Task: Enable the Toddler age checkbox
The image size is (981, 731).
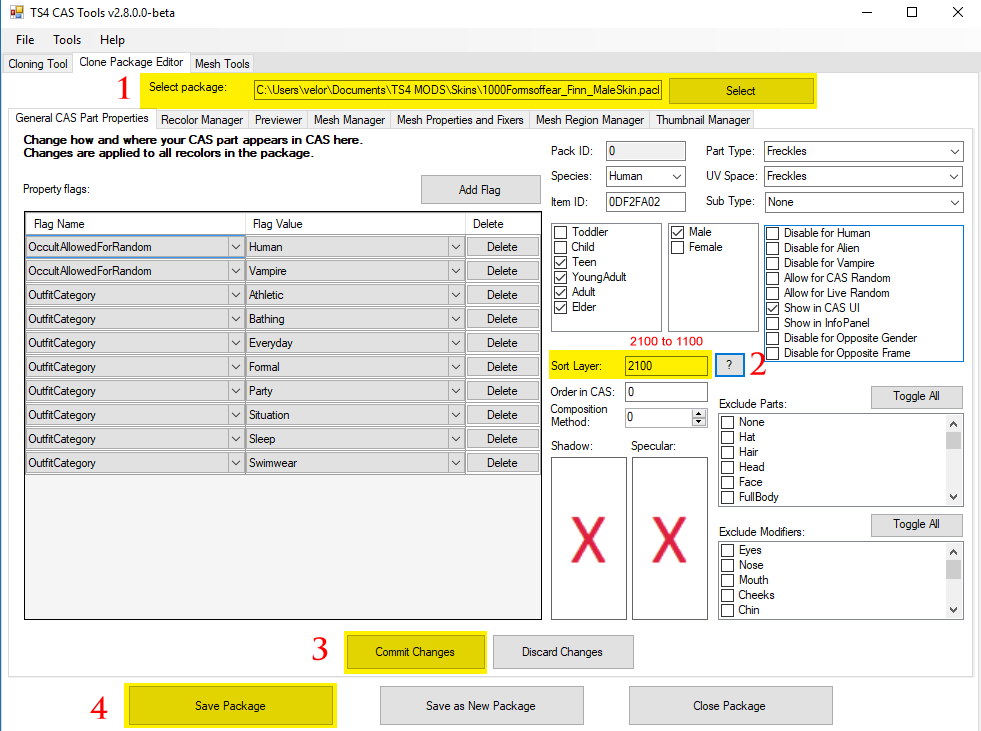Action: [561, 232]
